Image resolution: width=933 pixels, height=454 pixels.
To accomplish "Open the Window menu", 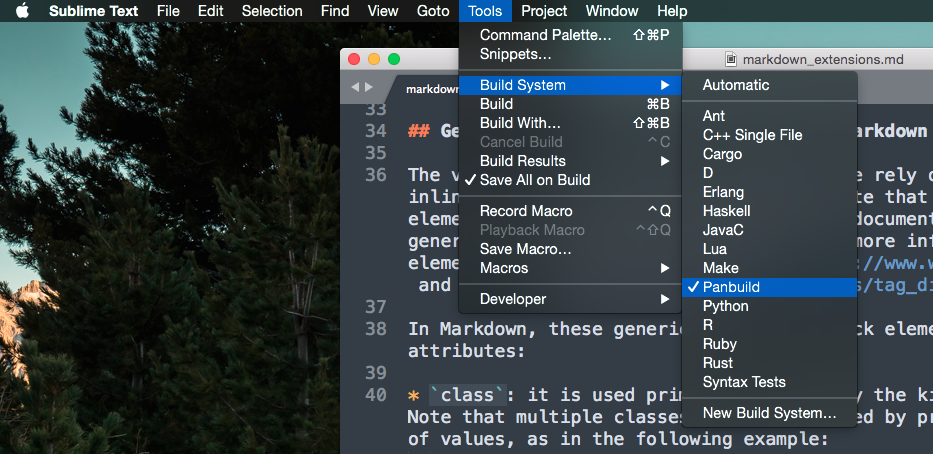I will pos(612,11).
